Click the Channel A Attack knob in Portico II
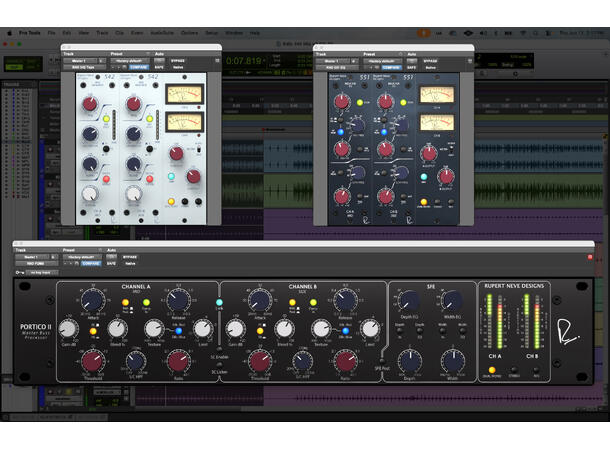610x450 pixels. click(93, 301)
